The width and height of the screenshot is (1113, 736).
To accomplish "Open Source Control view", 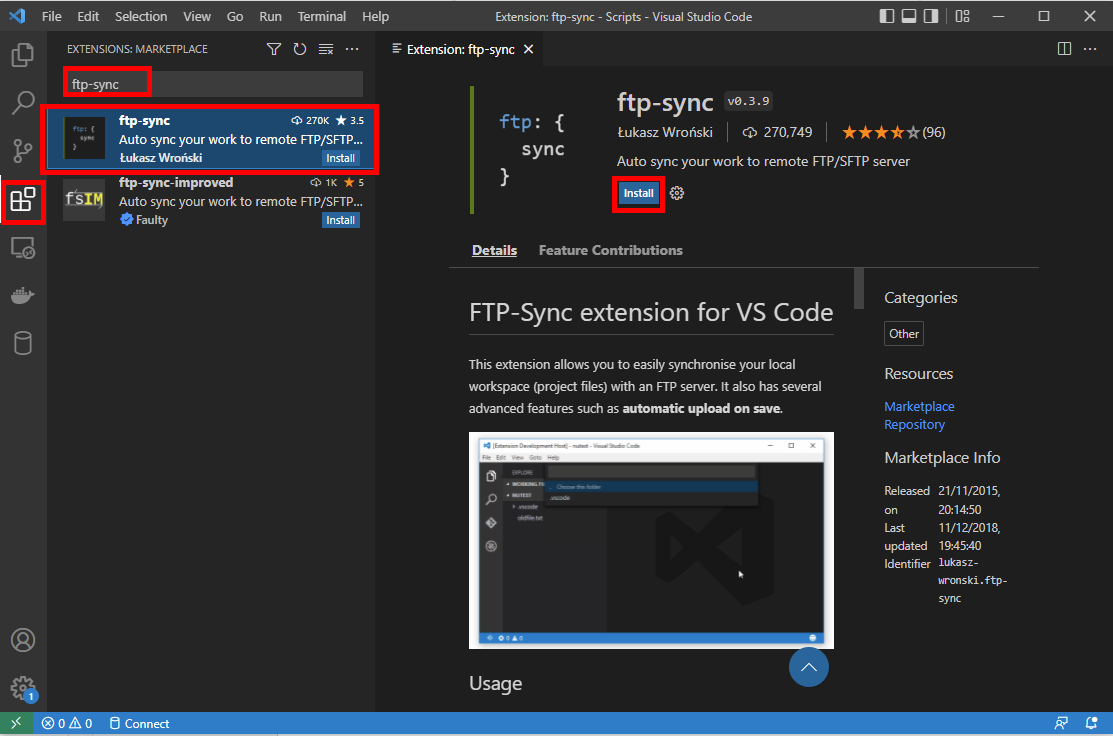I will click(x=22, y=151).
